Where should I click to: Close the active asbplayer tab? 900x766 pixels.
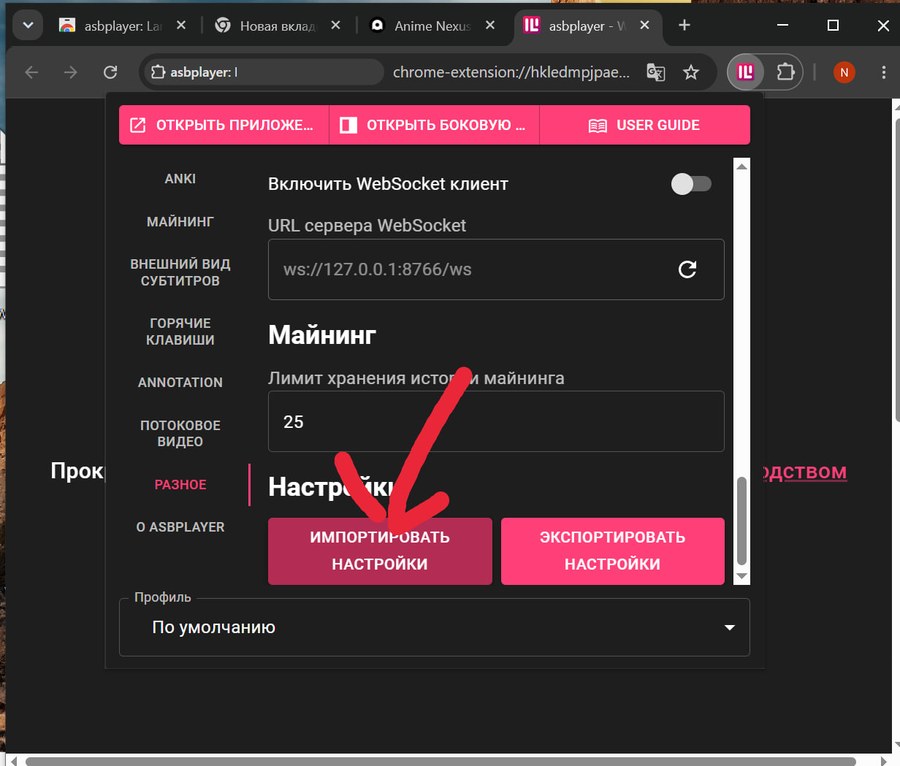tap(645, 25)
